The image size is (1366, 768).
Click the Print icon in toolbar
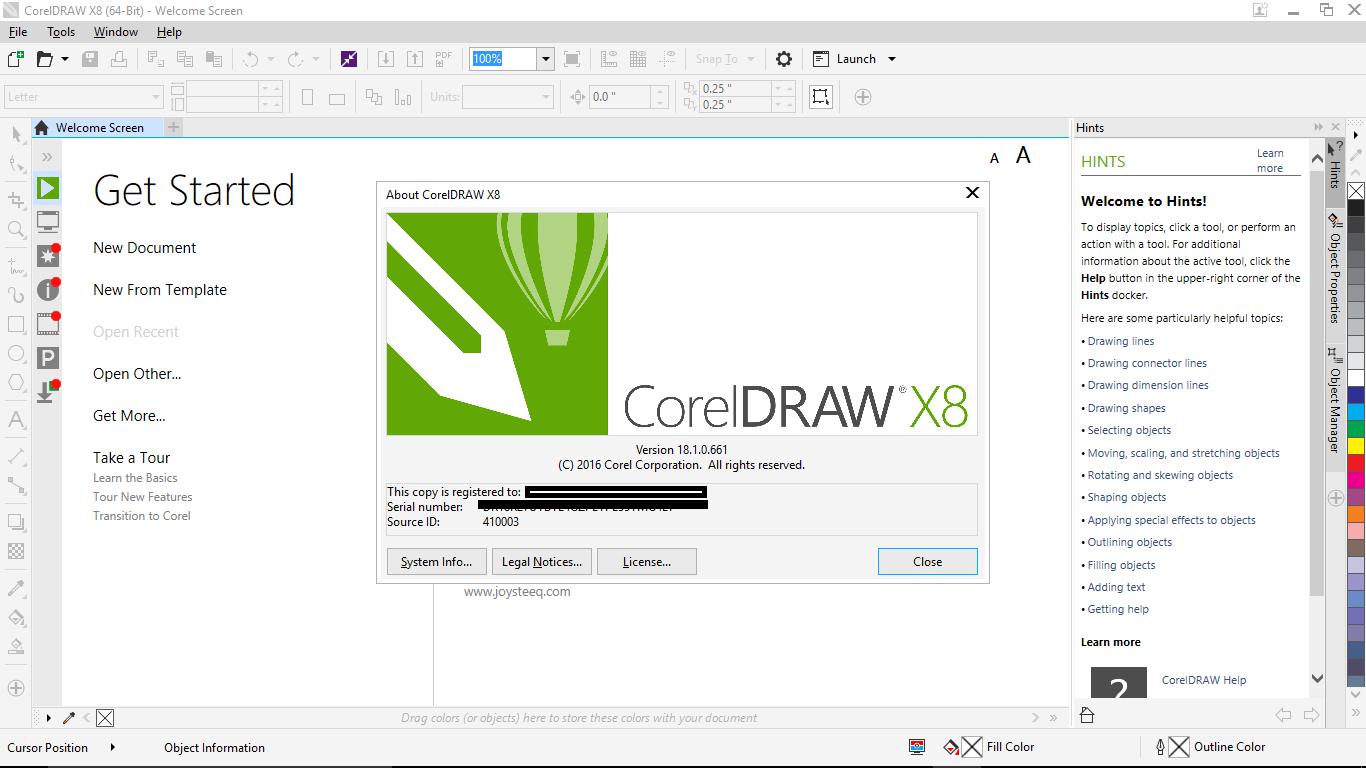[x=119, y=59]
